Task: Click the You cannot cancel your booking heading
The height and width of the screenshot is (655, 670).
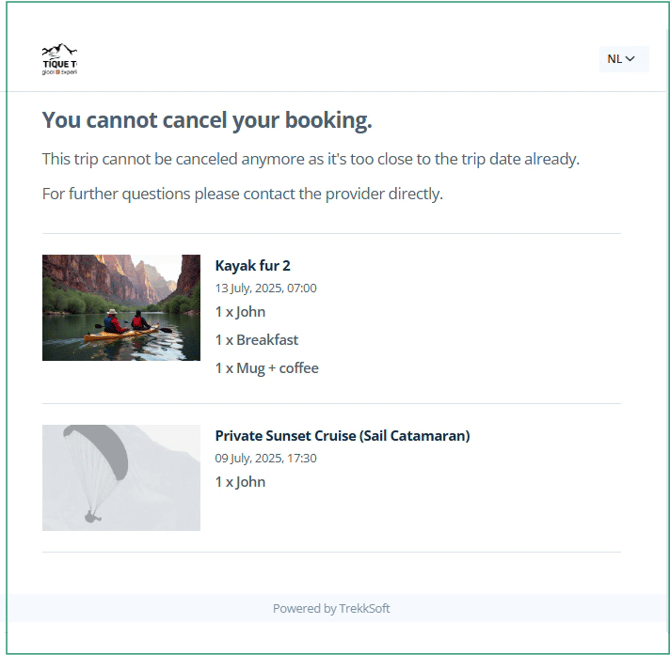Action: coord(207,121)
